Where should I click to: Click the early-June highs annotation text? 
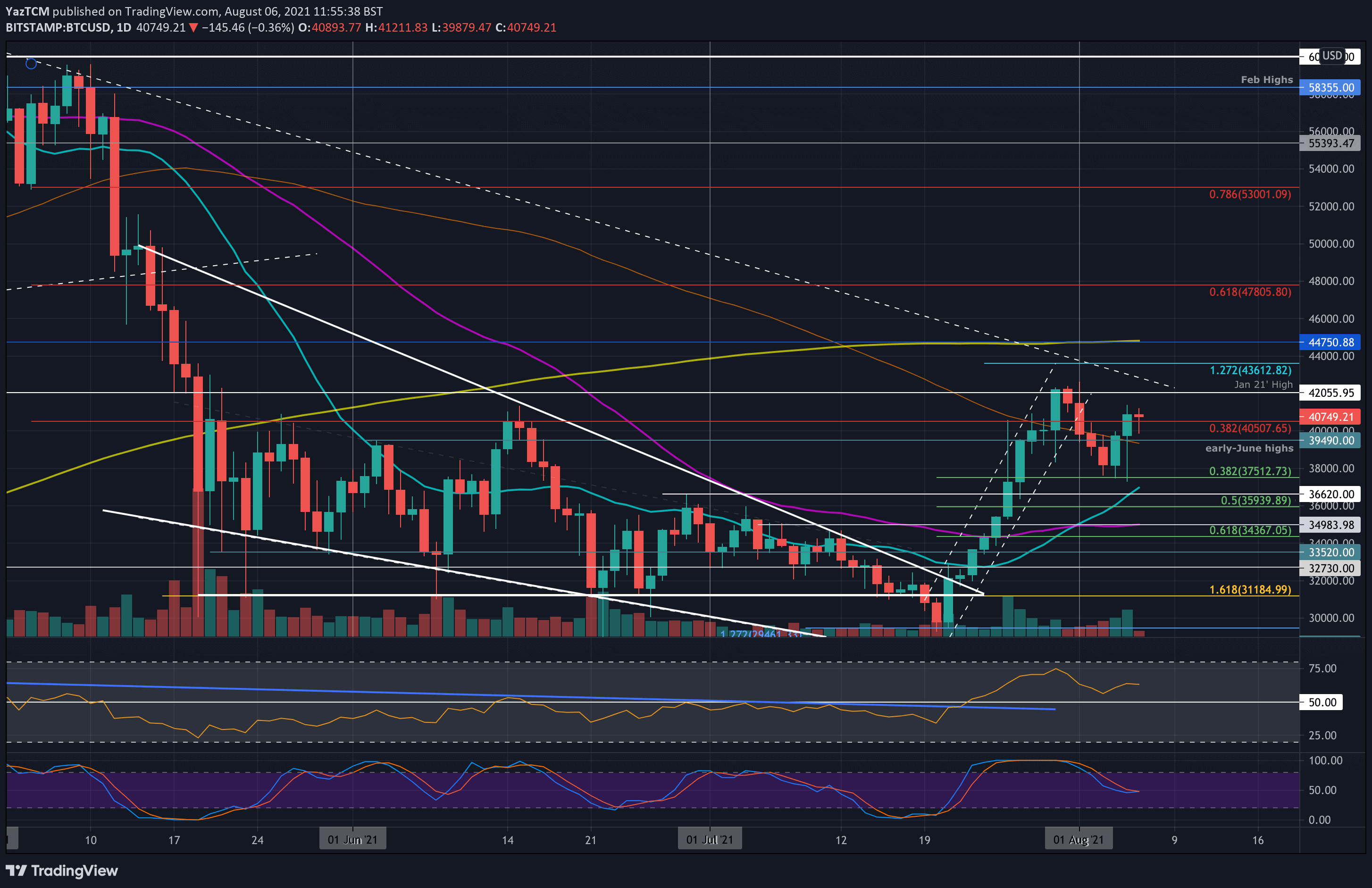(x=1249, y=448)
